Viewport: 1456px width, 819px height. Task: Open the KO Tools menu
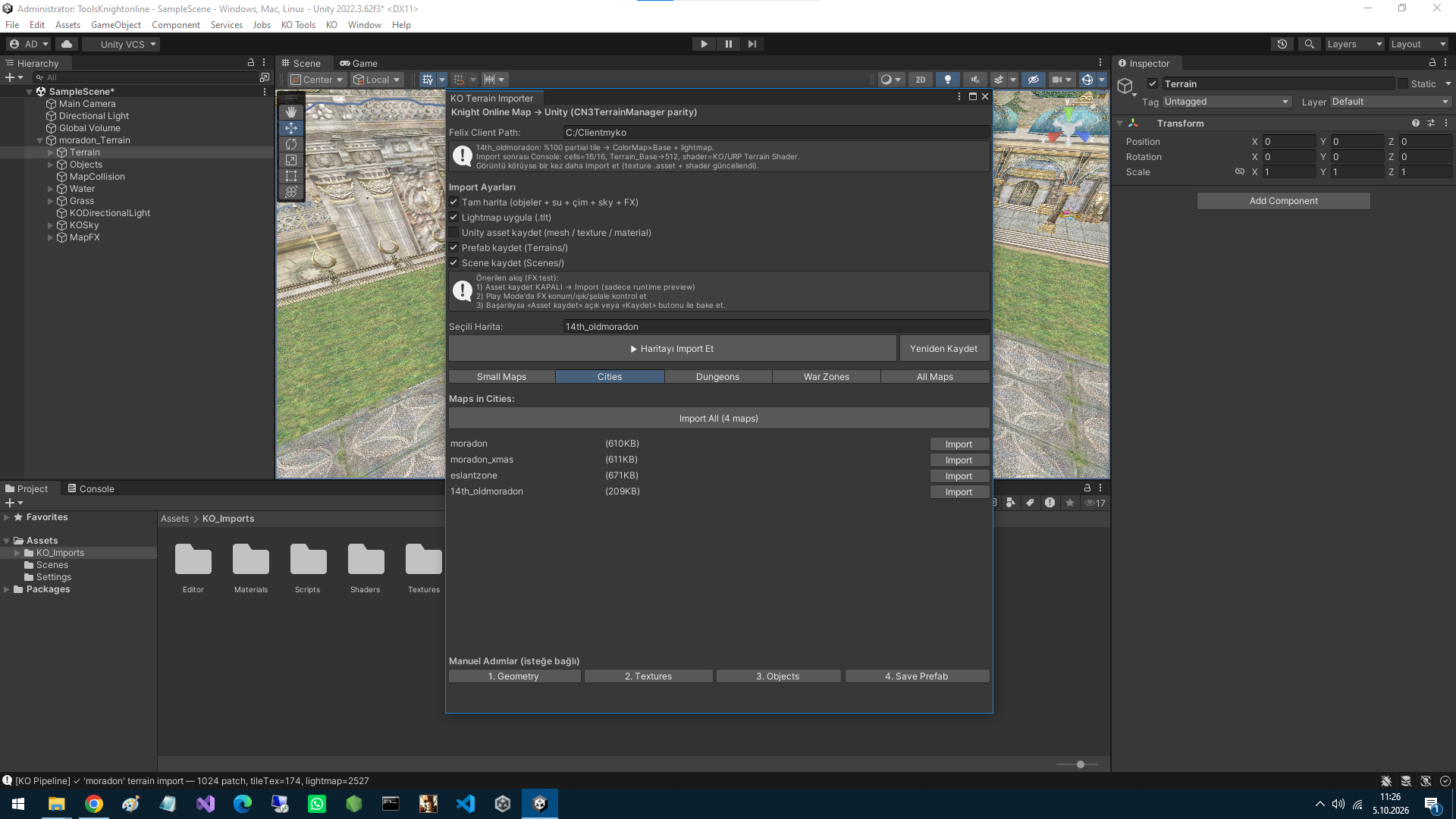pyautogui.click(x=298, y=25)
